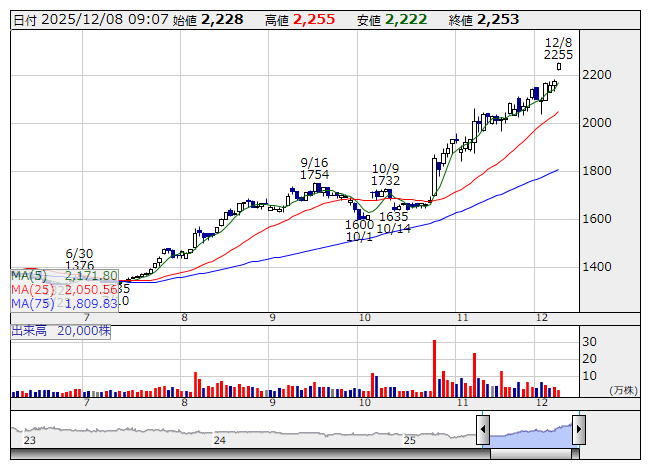Click the year 24 marker in the navigator
This screenshot has width=653, height=470.
point(219,440)
